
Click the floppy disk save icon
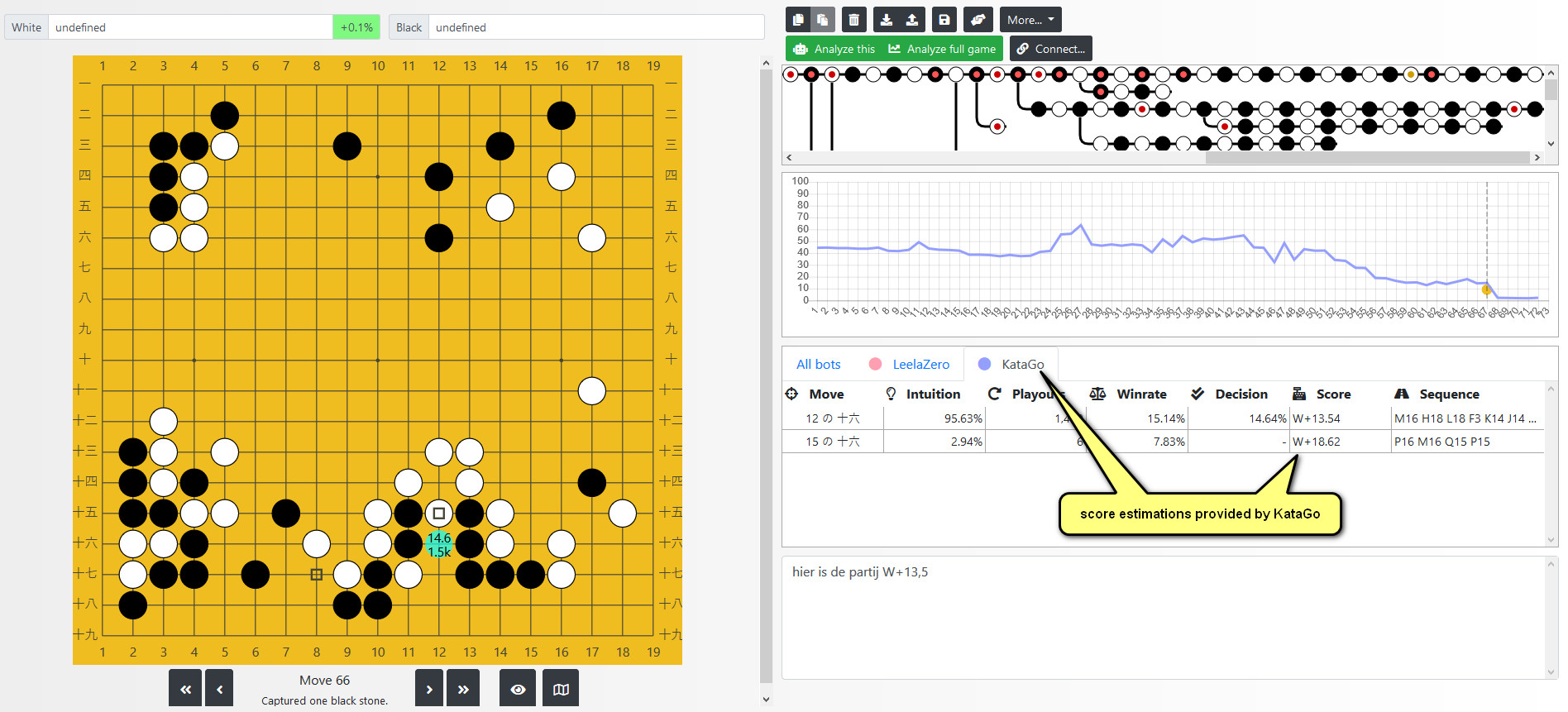pyautogui.click(x=944, y=20)
